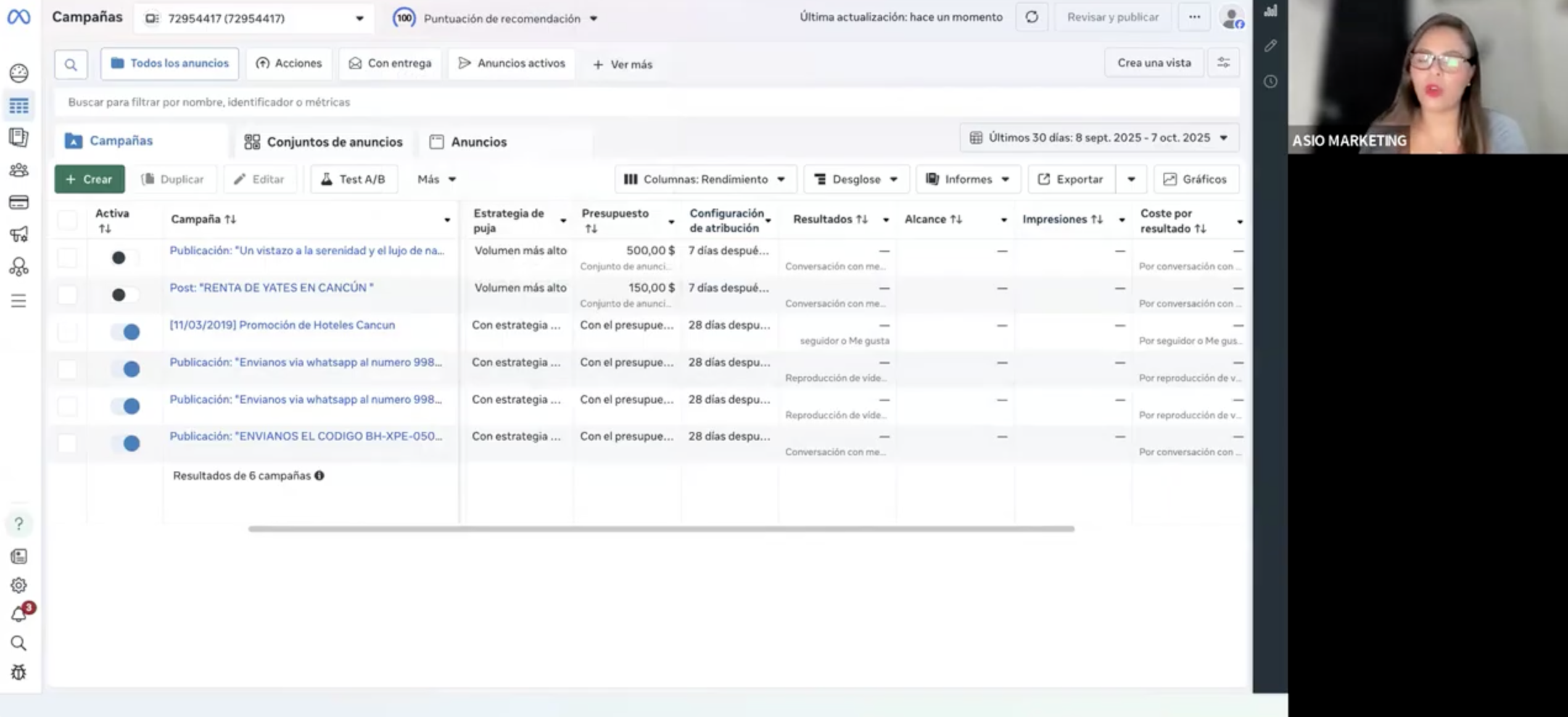Click the green Crear button
1568x717 pixels.
tap(89, 179)
